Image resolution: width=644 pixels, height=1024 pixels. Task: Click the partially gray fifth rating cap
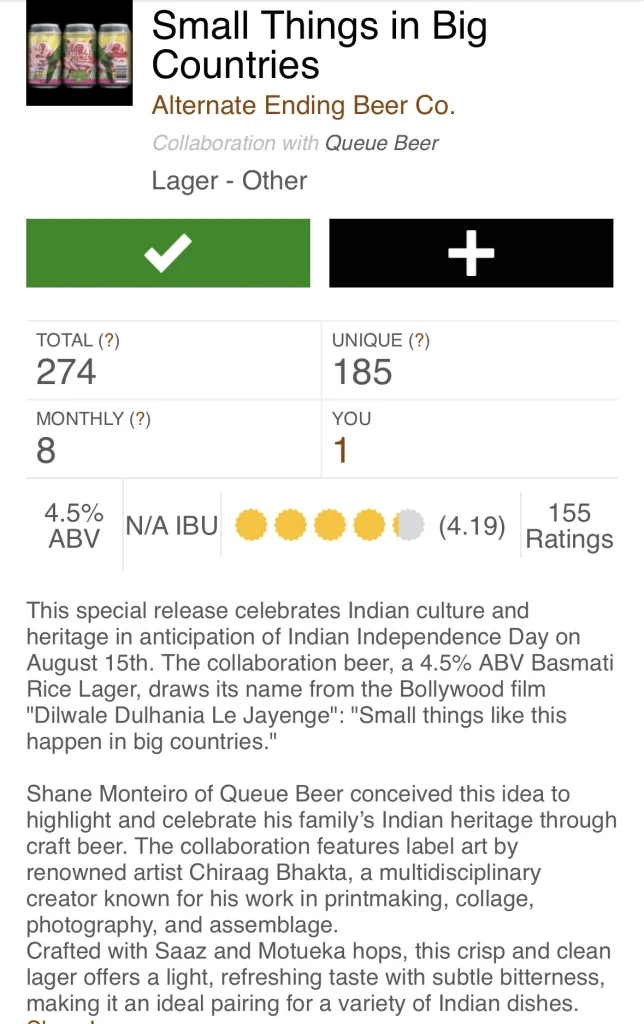[x=410, y=525]
